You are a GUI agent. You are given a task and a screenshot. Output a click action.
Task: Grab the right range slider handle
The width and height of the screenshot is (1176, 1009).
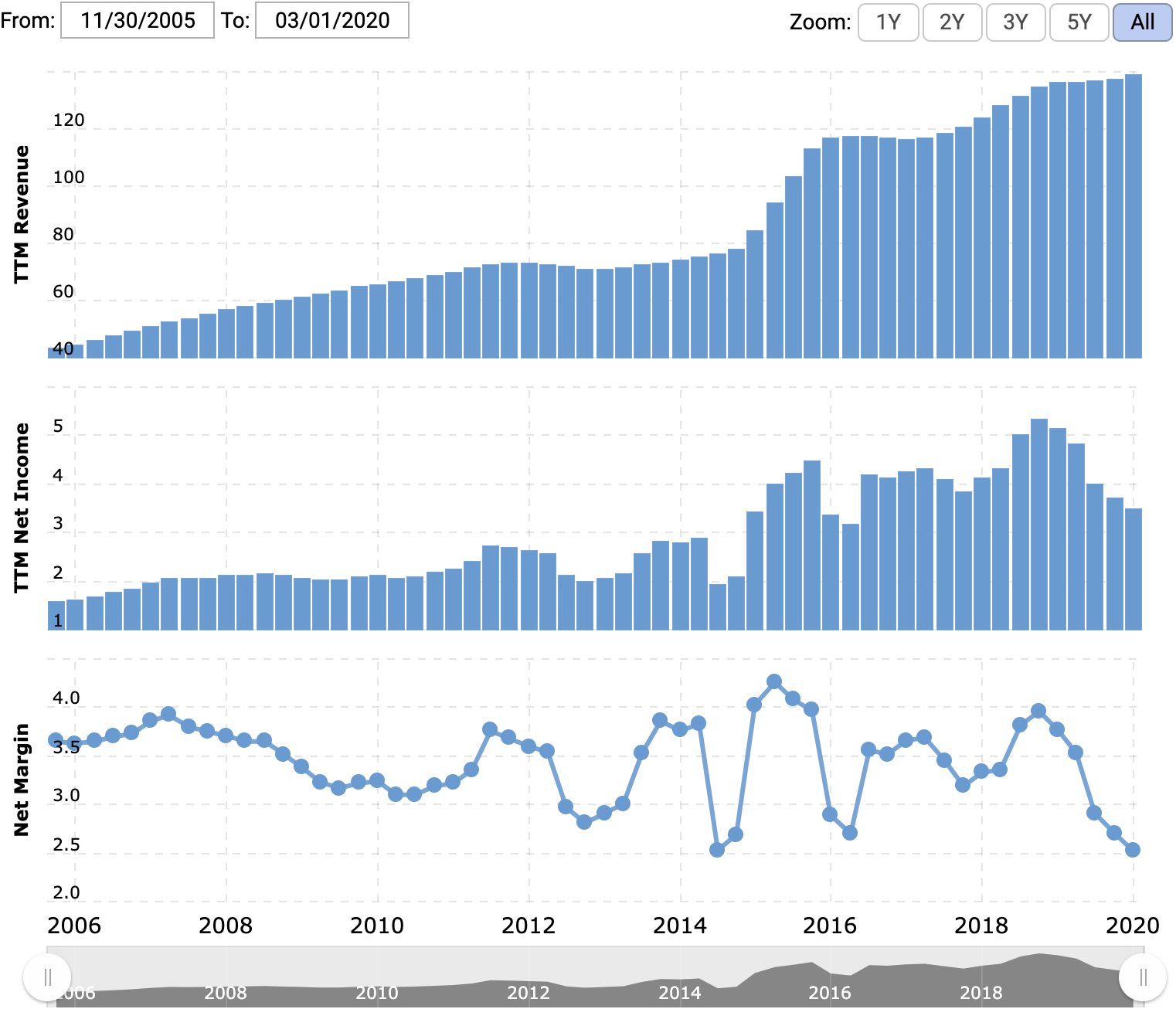click(x=1143, y=977)
